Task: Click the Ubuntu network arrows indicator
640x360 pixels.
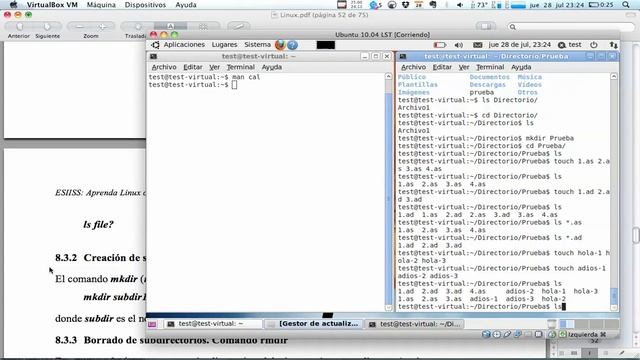Action: tap(613, 45)
